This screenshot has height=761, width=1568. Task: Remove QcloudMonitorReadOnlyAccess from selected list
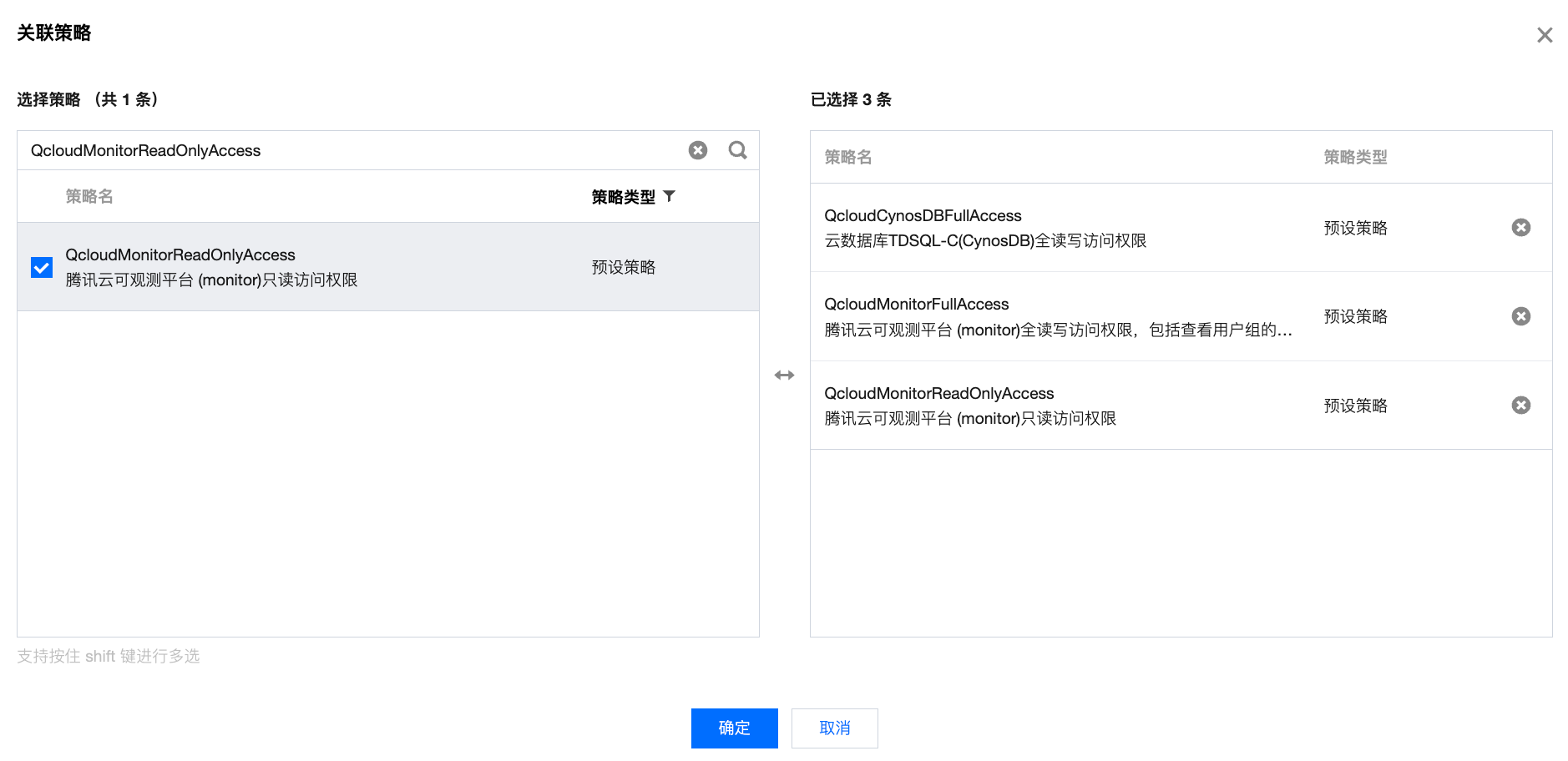(1521, 406)
